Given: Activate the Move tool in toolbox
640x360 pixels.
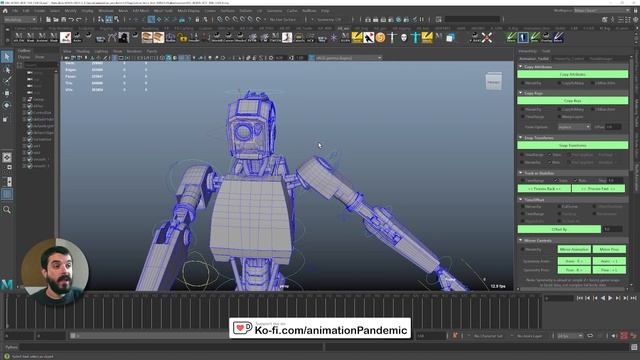Looking at the screenshot, I should tap(7, 93).
